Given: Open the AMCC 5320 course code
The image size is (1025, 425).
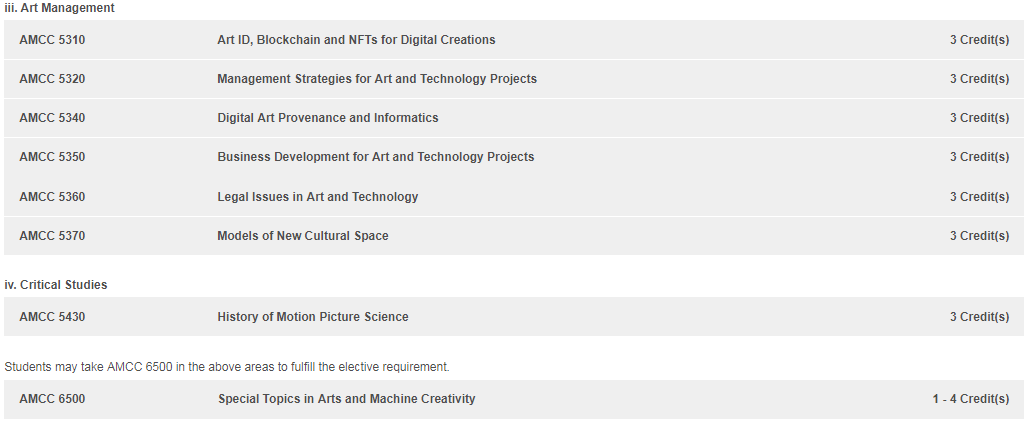Looking at the screenshot, I should [52, 79].
